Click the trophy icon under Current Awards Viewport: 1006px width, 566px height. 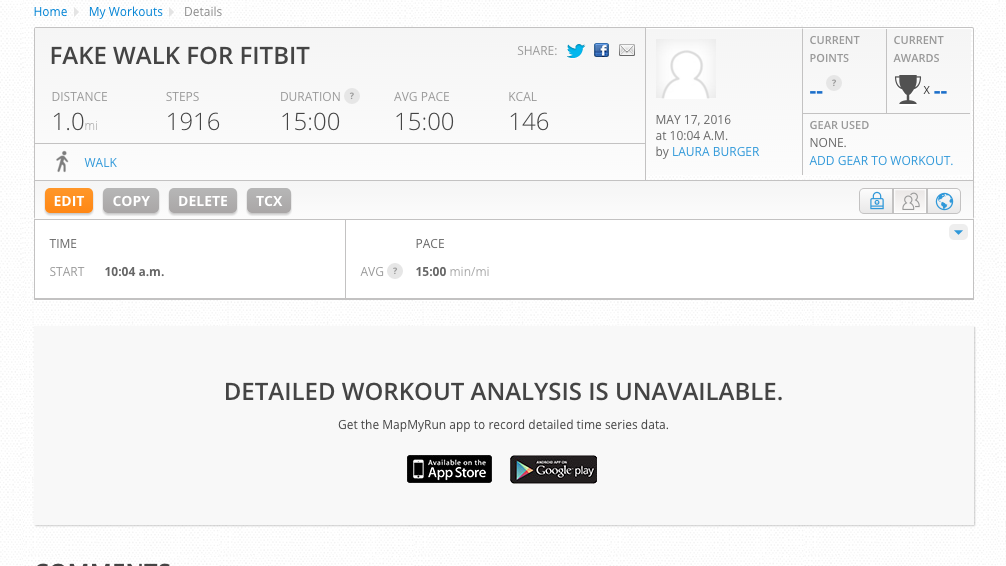tap(907, 89)
